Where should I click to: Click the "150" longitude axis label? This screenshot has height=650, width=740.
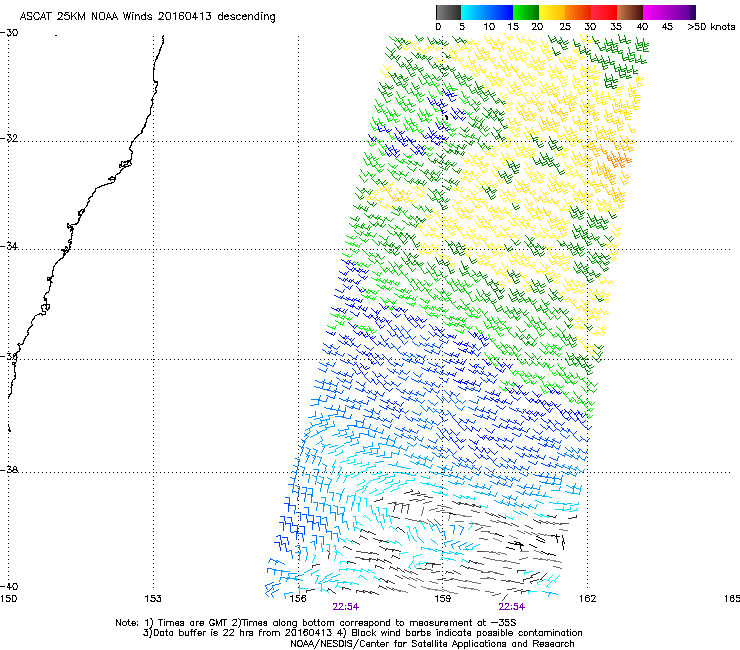point(8,599)
